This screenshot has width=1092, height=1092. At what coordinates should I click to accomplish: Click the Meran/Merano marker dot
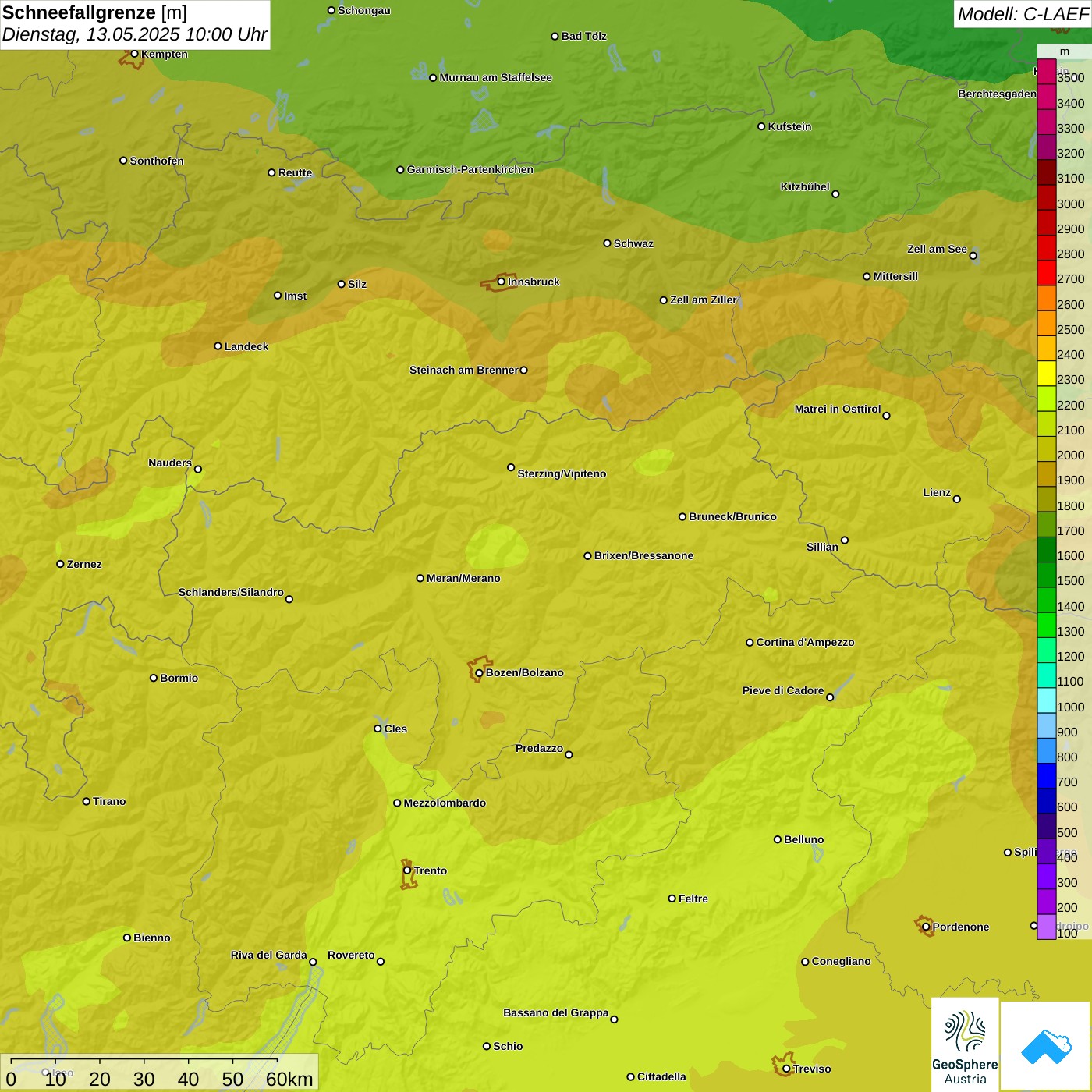[420, 578]
